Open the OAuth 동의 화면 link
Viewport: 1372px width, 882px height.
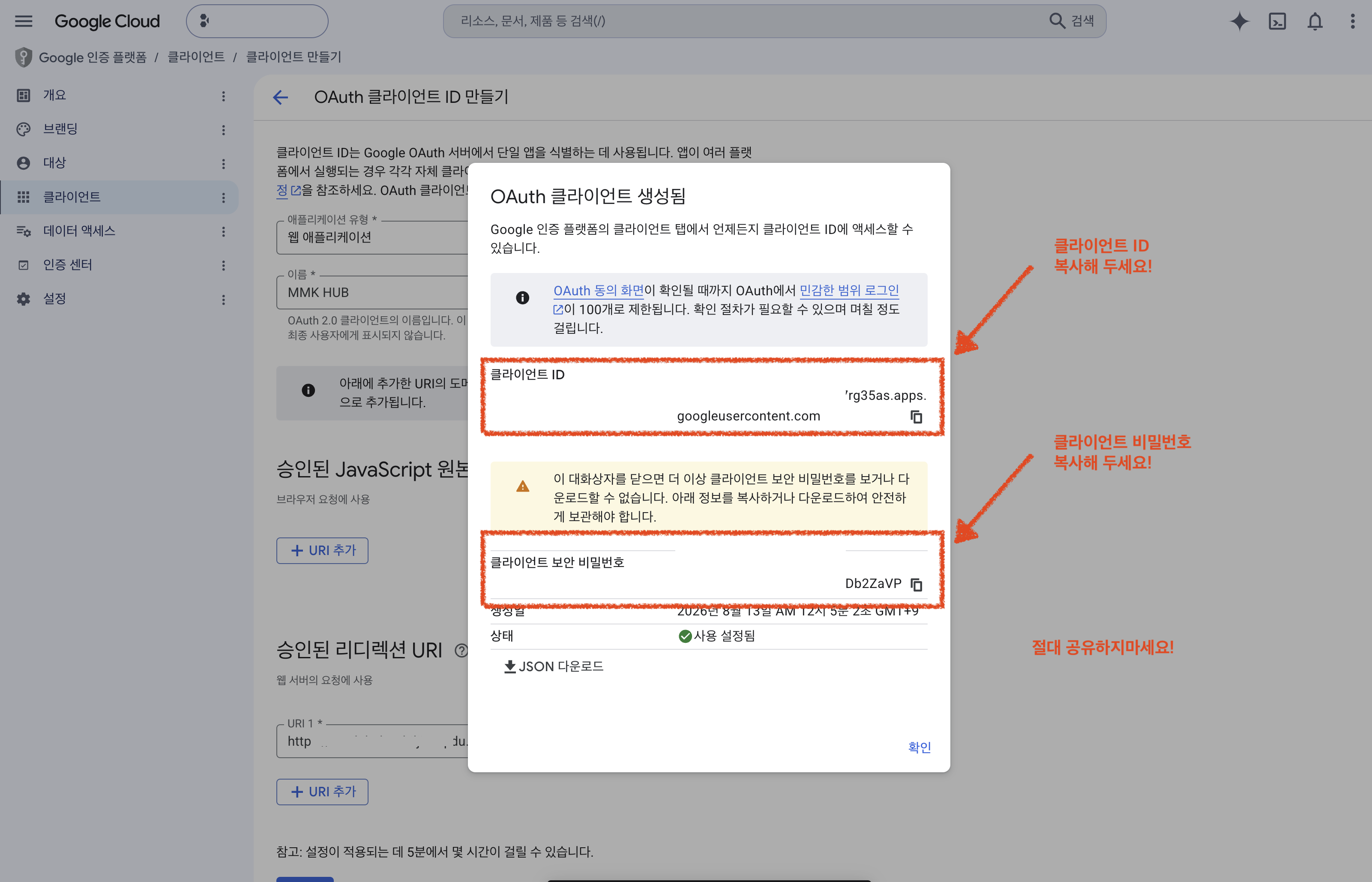(x=599, y=291)
